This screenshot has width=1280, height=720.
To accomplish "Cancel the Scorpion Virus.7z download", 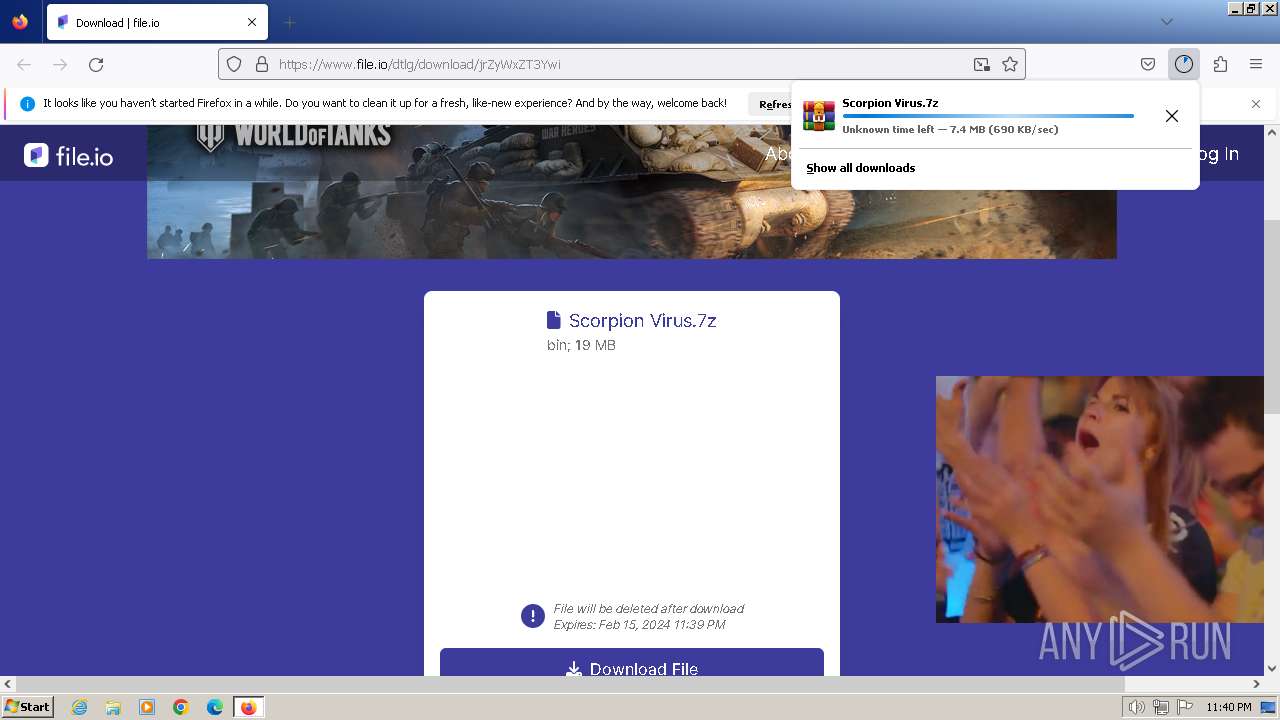I will [x=1172, y=116].
